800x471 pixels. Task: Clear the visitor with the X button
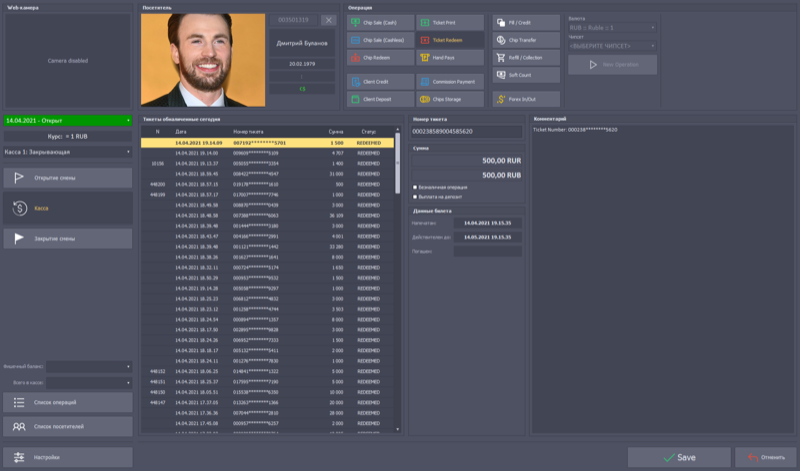point(328,20)
